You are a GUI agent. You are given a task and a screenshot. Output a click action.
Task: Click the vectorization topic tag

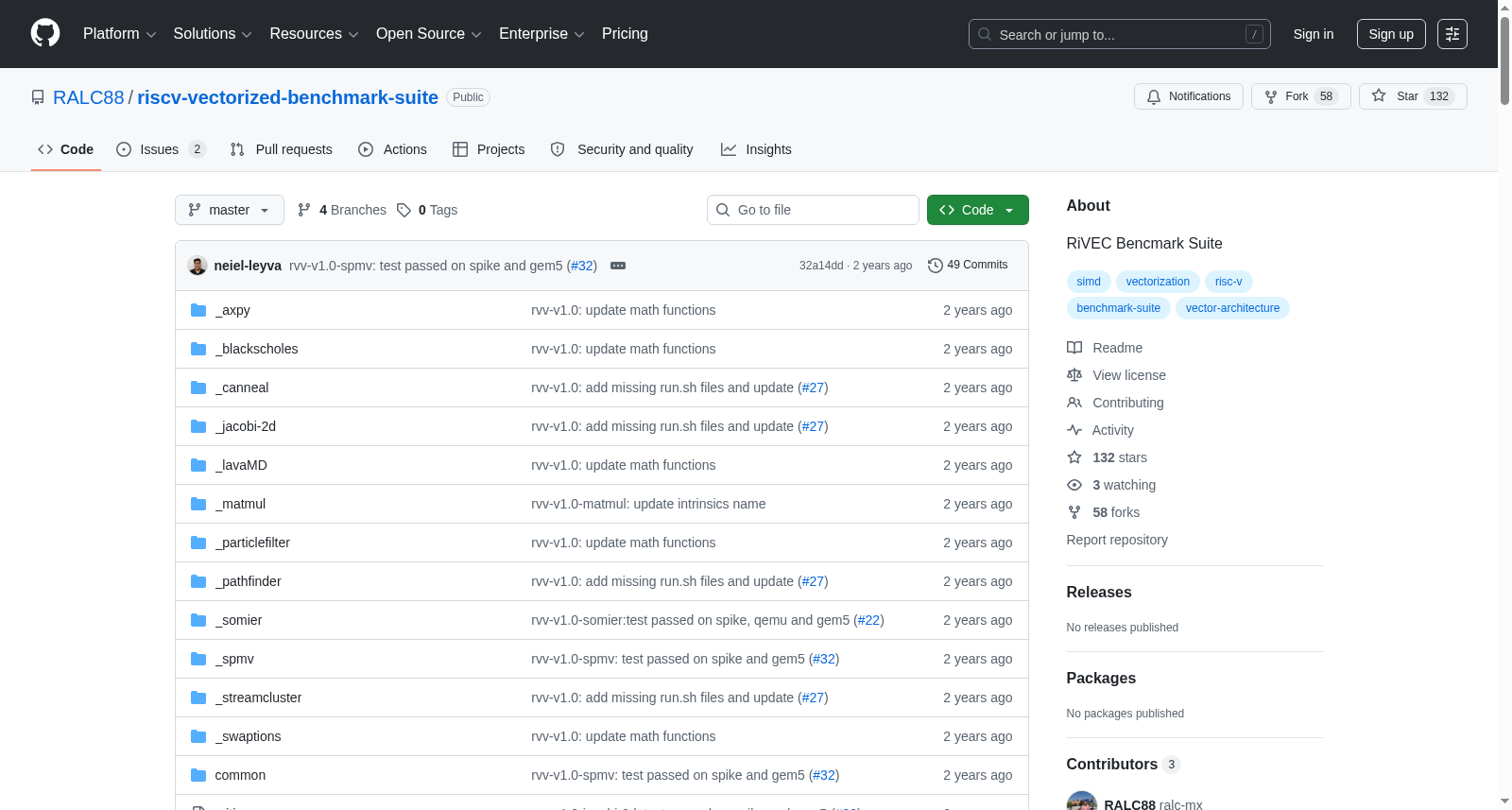point(1158,282)
